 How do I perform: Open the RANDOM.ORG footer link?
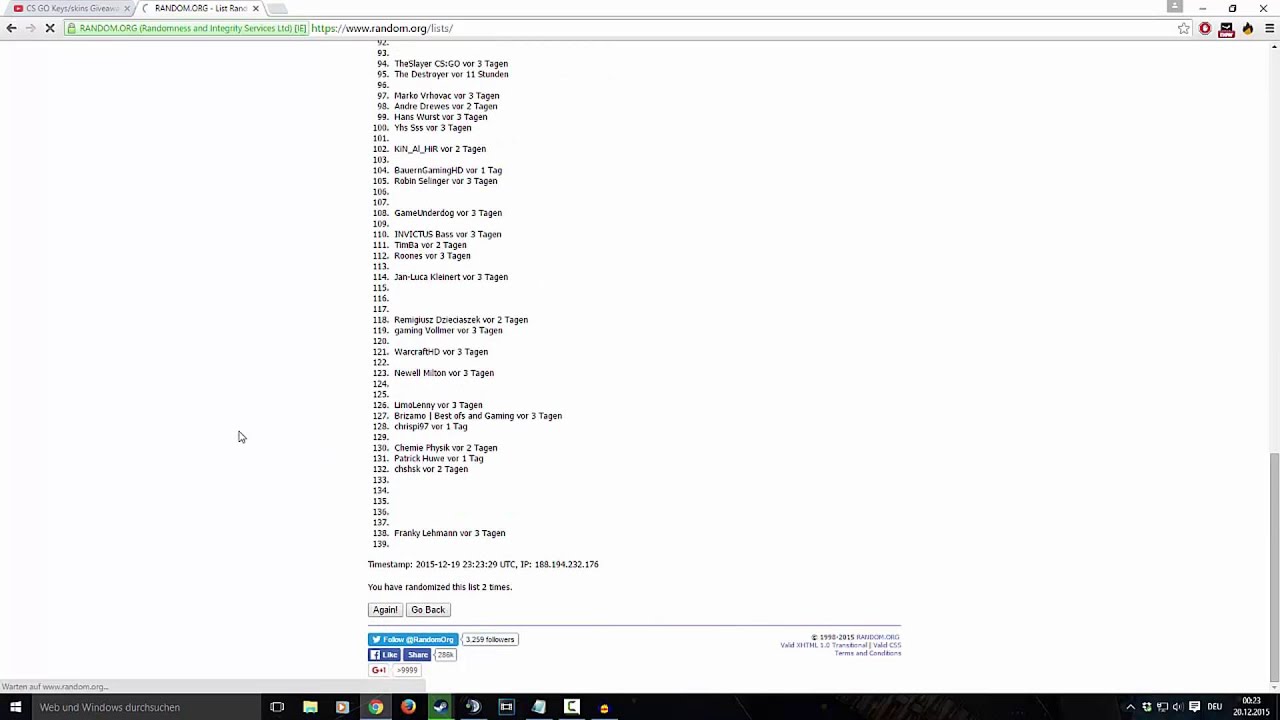click(877, 637)
